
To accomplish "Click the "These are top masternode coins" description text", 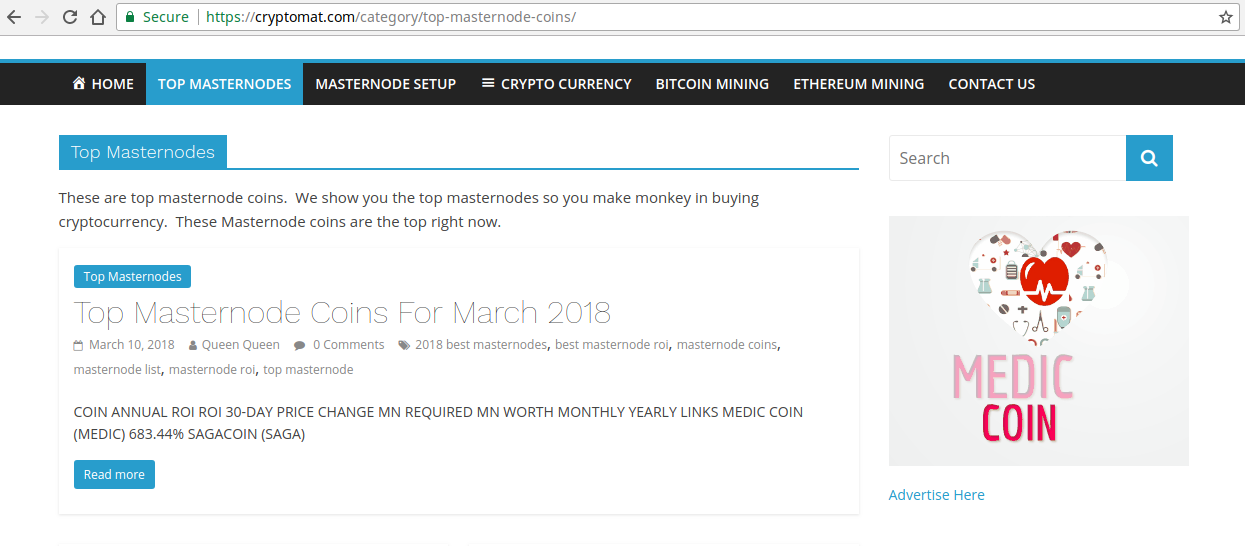I will [409, 210].
